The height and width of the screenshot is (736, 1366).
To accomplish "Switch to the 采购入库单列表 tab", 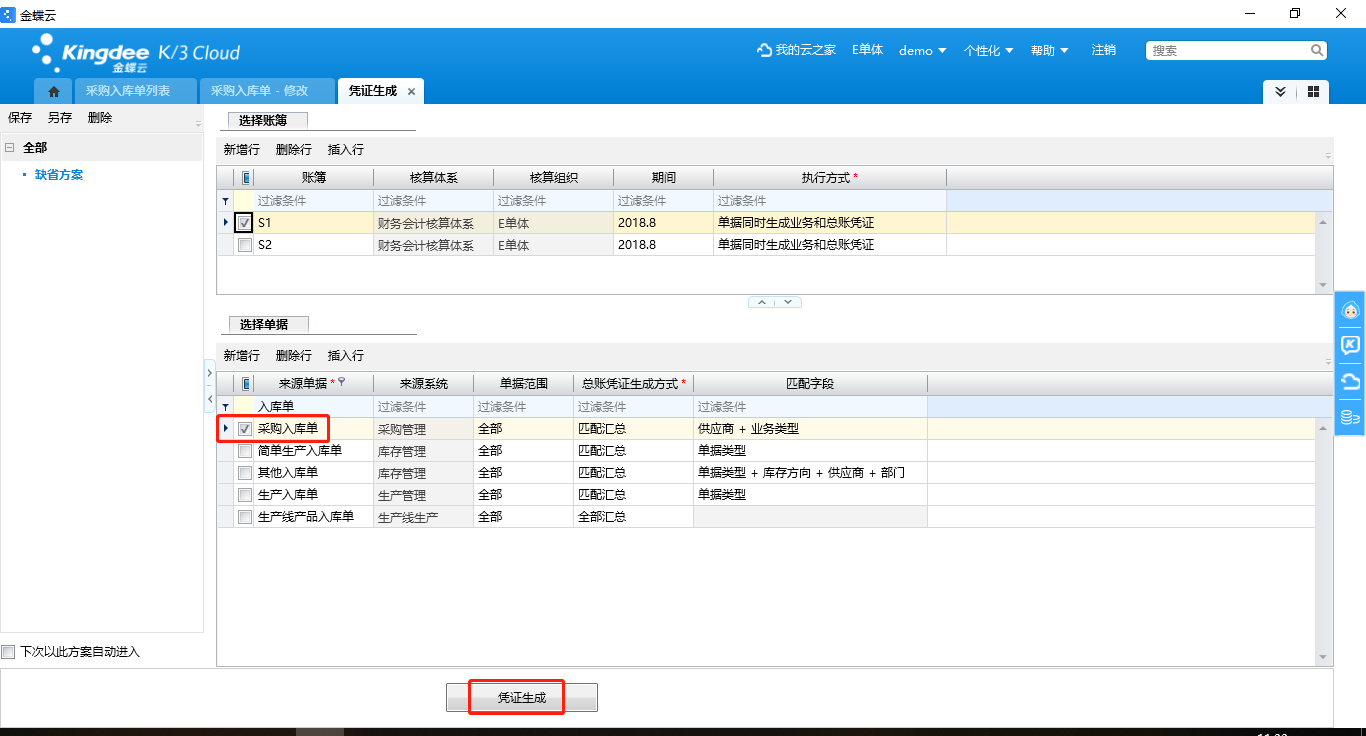I will (127, 91).
